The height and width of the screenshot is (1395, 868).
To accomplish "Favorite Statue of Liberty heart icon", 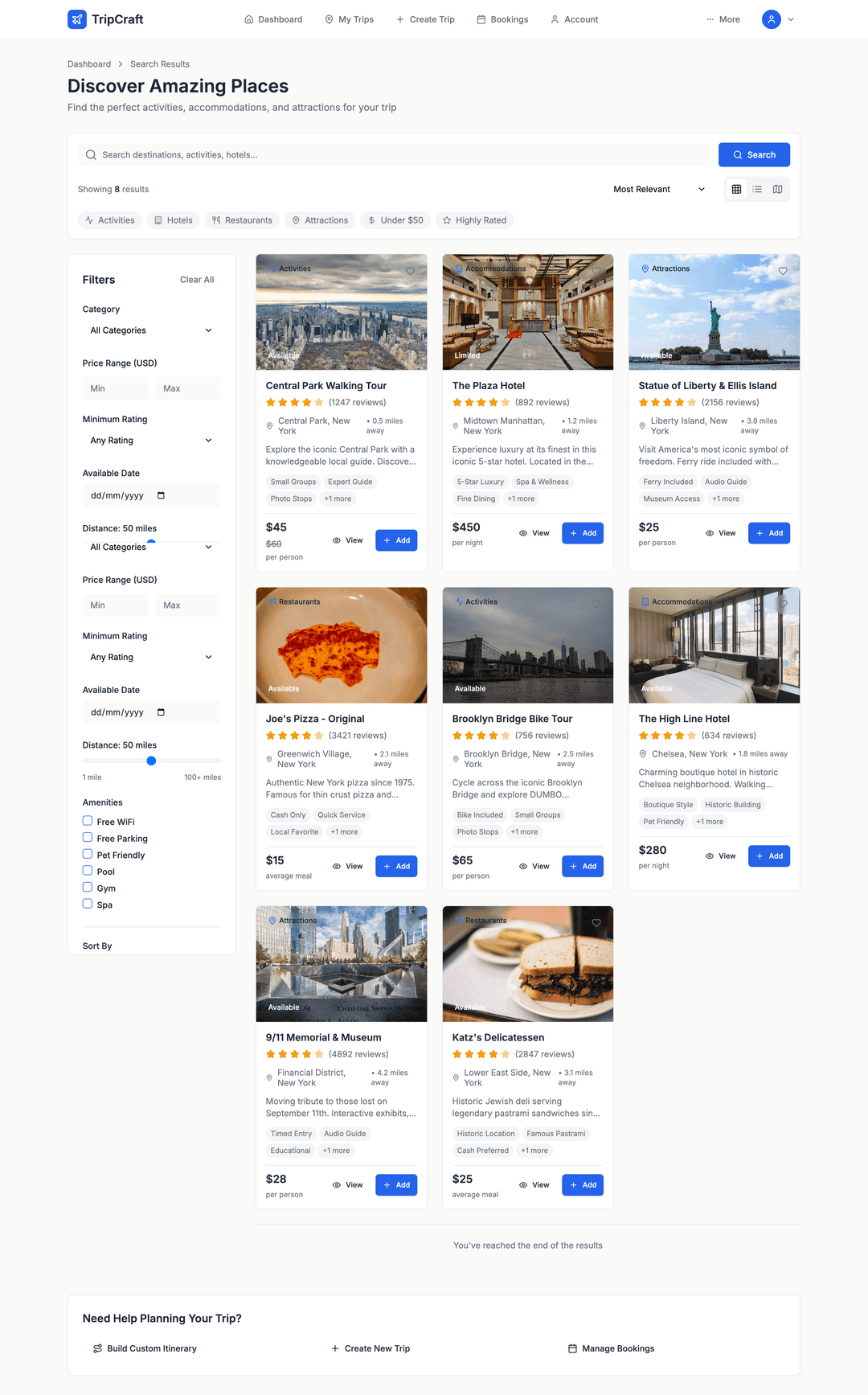I will pyautogui.click(x=783, y=271).
